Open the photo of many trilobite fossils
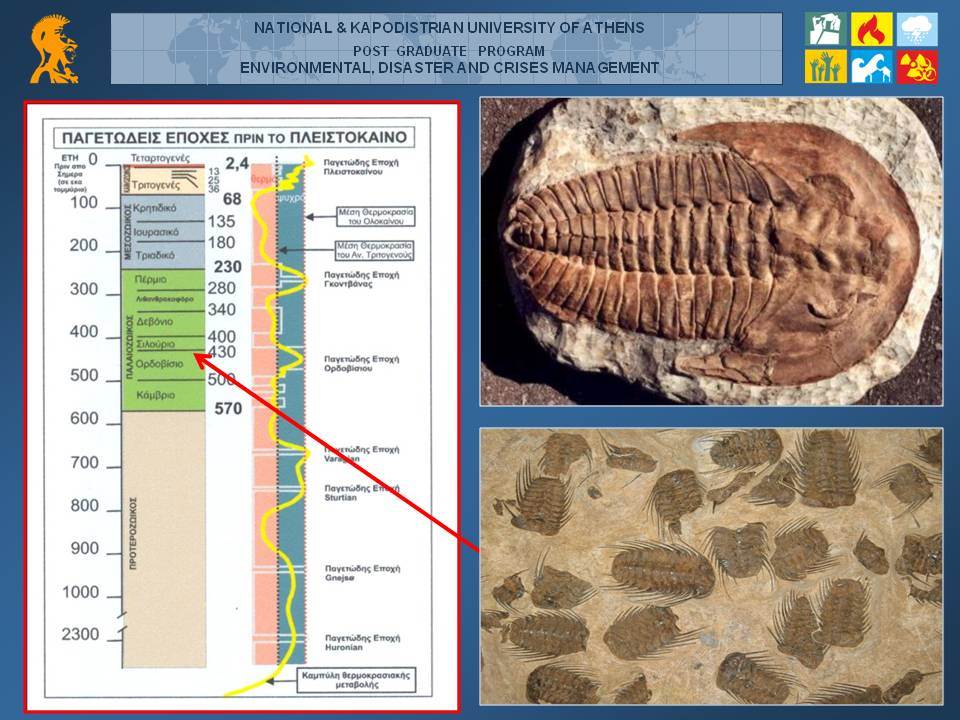 711,566
